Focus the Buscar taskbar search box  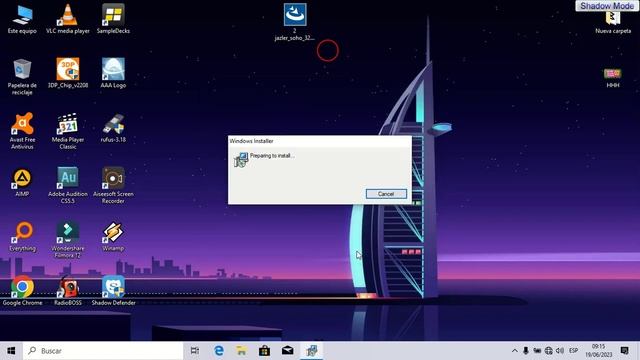click(103, 351)
